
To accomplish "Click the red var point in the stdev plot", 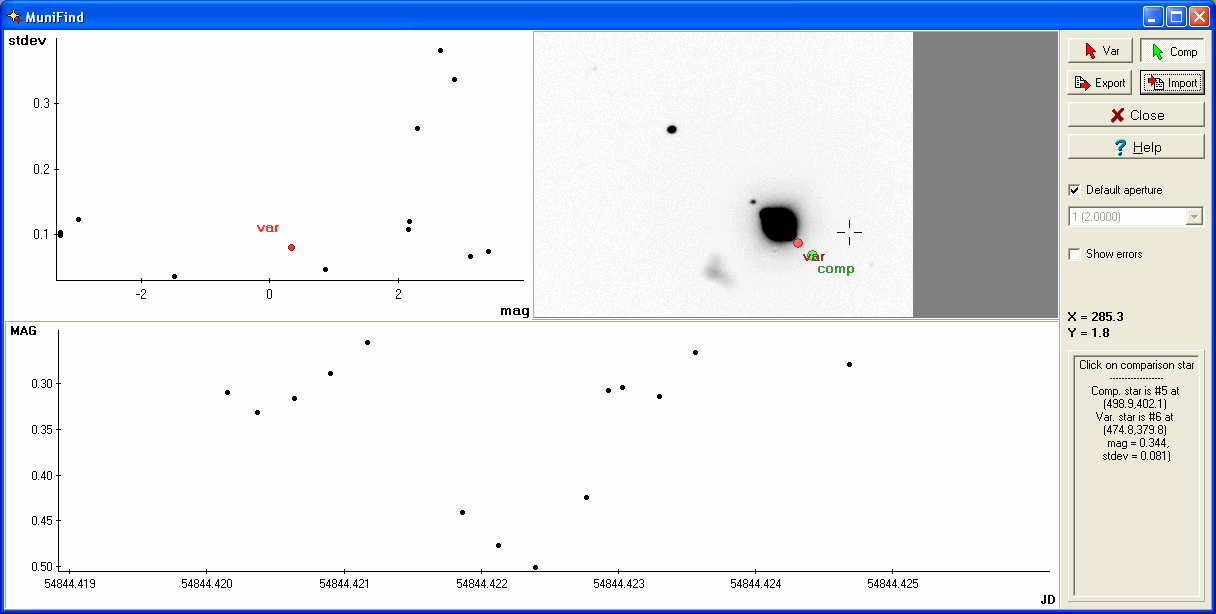I will (291, 247).
